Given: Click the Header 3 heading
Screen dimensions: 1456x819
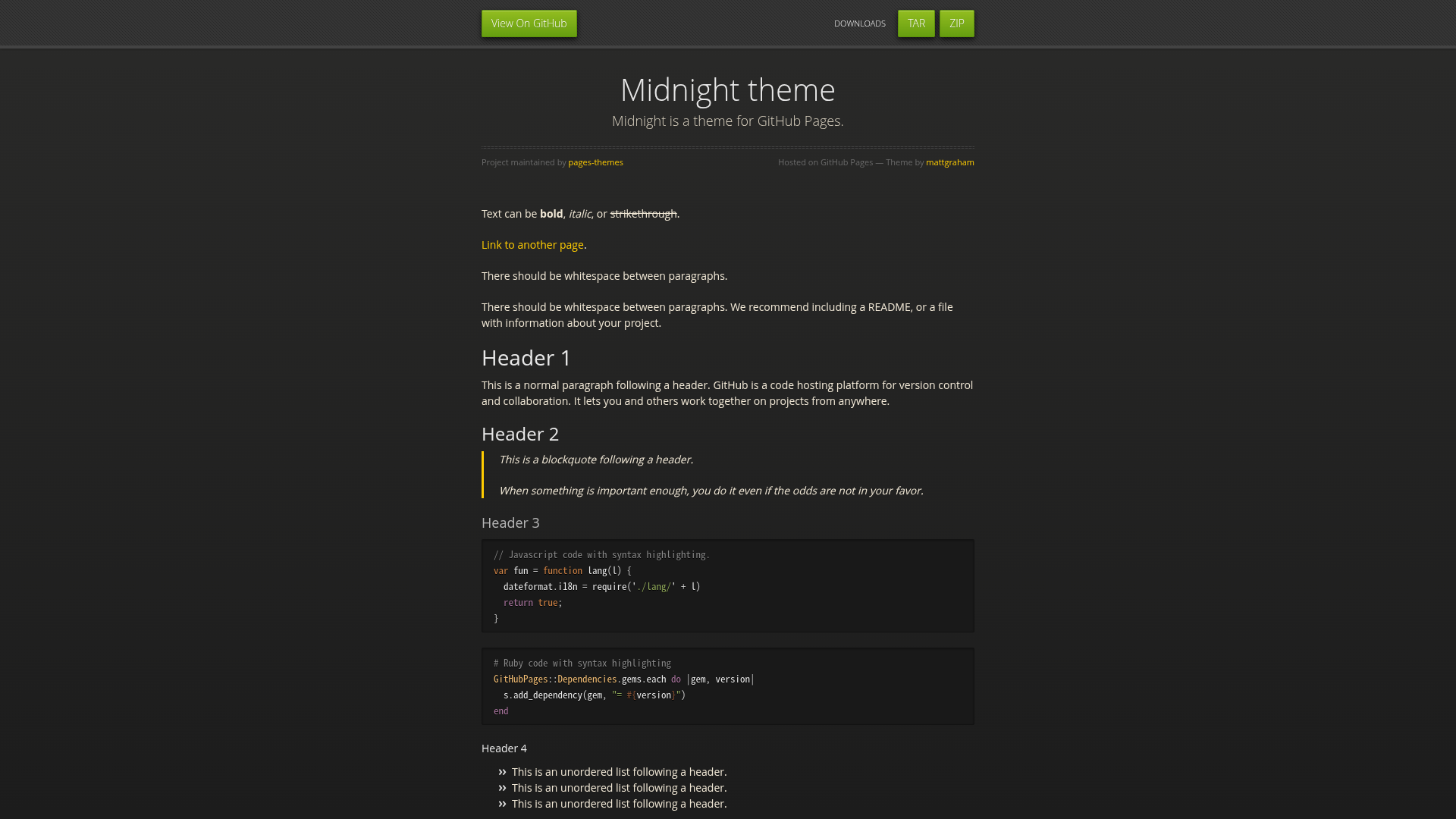Looking at the screenshot, I should click(x=510, y=522).
